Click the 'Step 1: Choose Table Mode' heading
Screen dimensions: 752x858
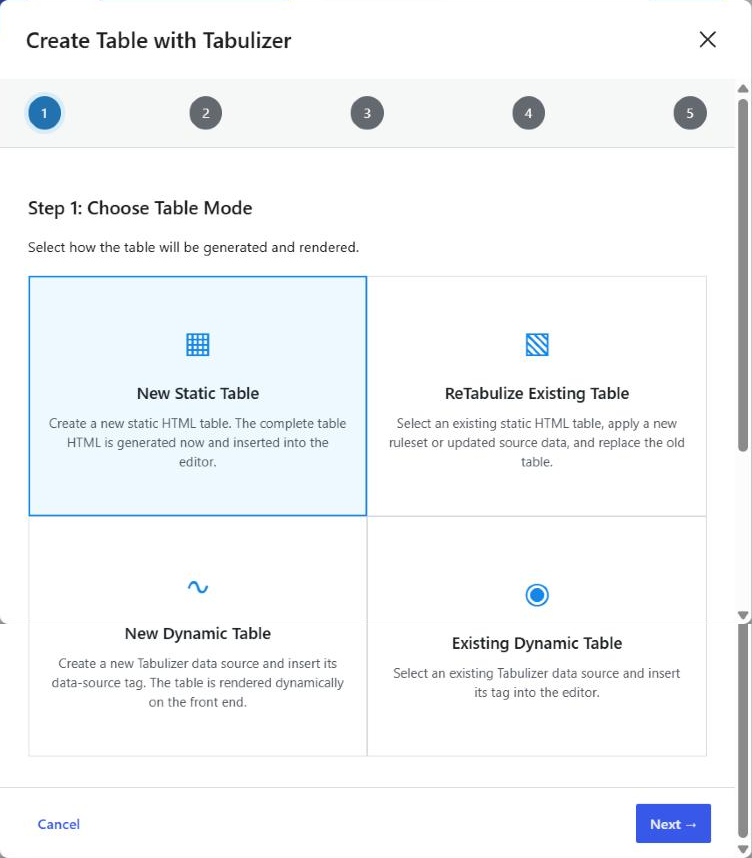pos(140,208)
